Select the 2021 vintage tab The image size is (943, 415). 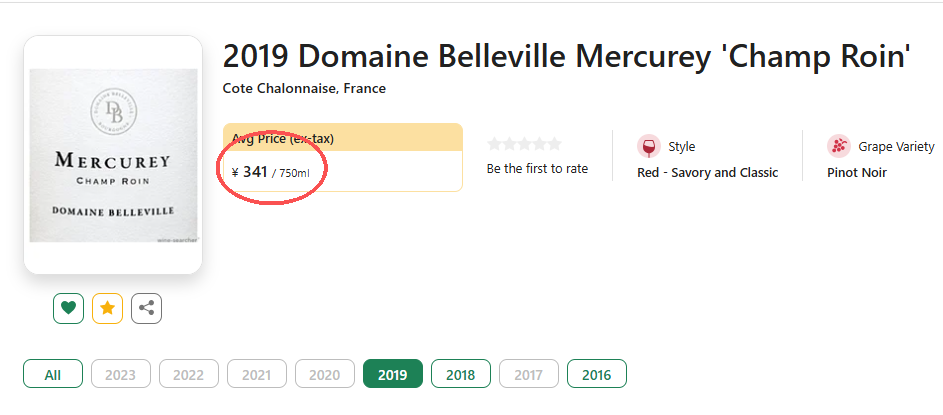(x=256, y=375)
